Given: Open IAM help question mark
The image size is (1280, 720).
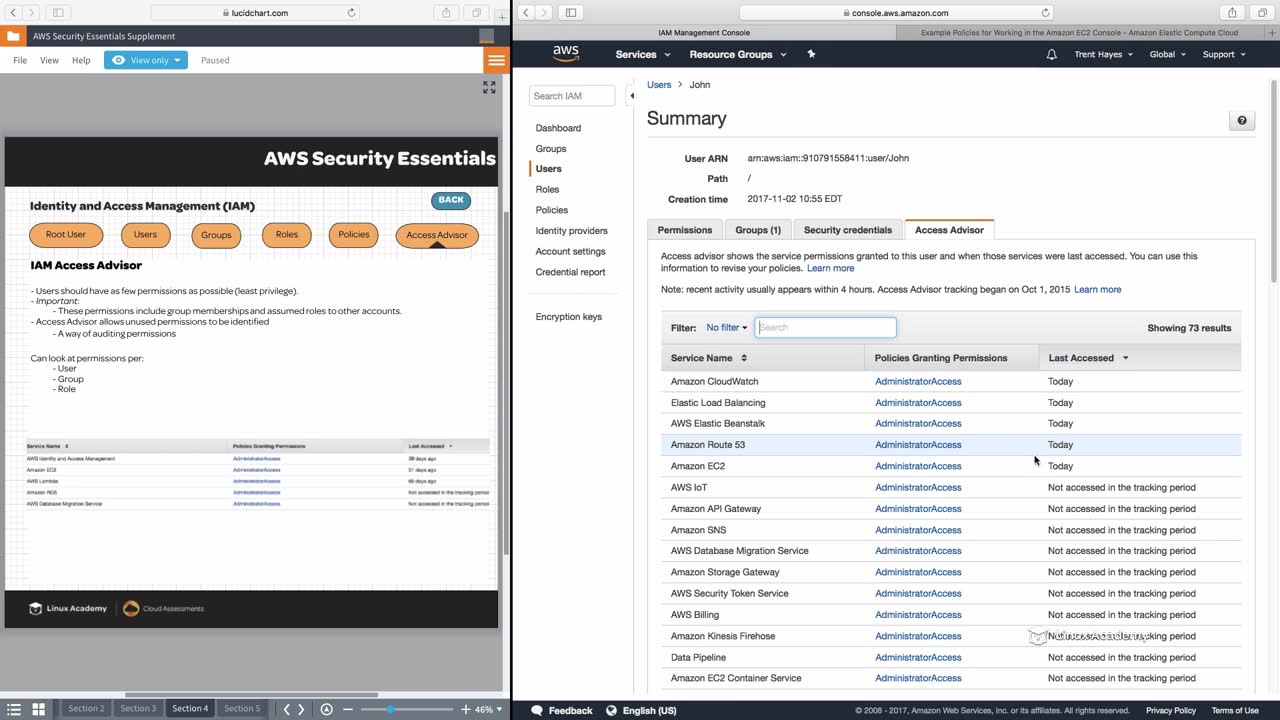Looking at the screenshot, I should point(1242,121).
